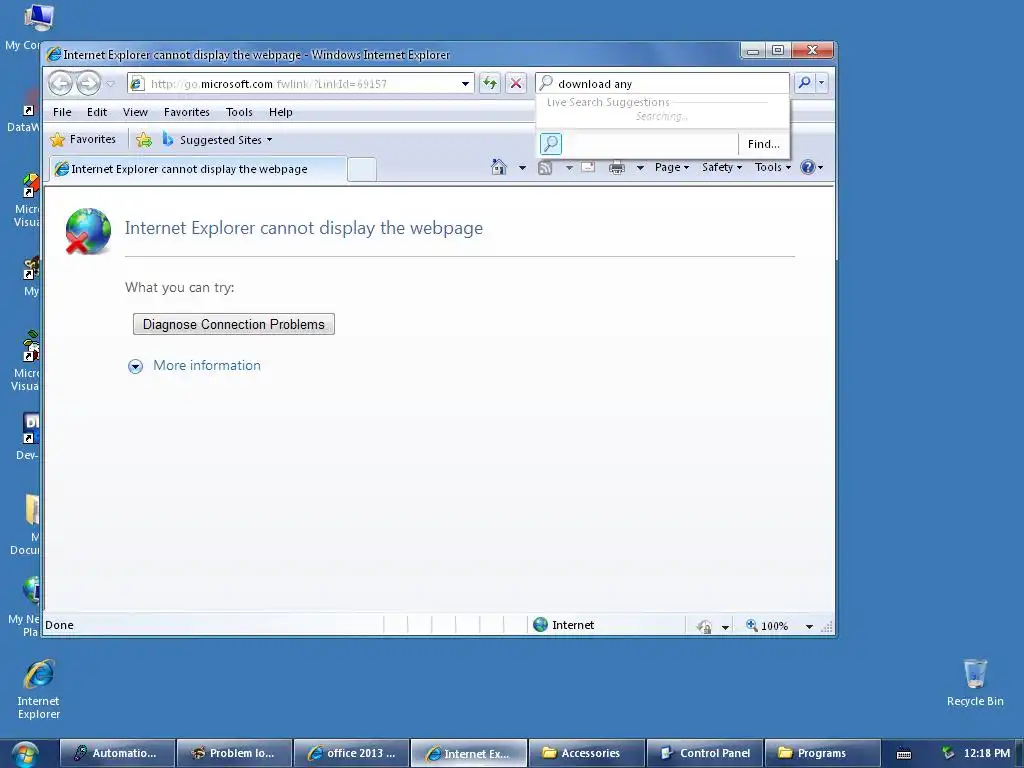Open the Page command bar menu
The width and height of the screenshot is (1024, 768).
coord(671,167)
